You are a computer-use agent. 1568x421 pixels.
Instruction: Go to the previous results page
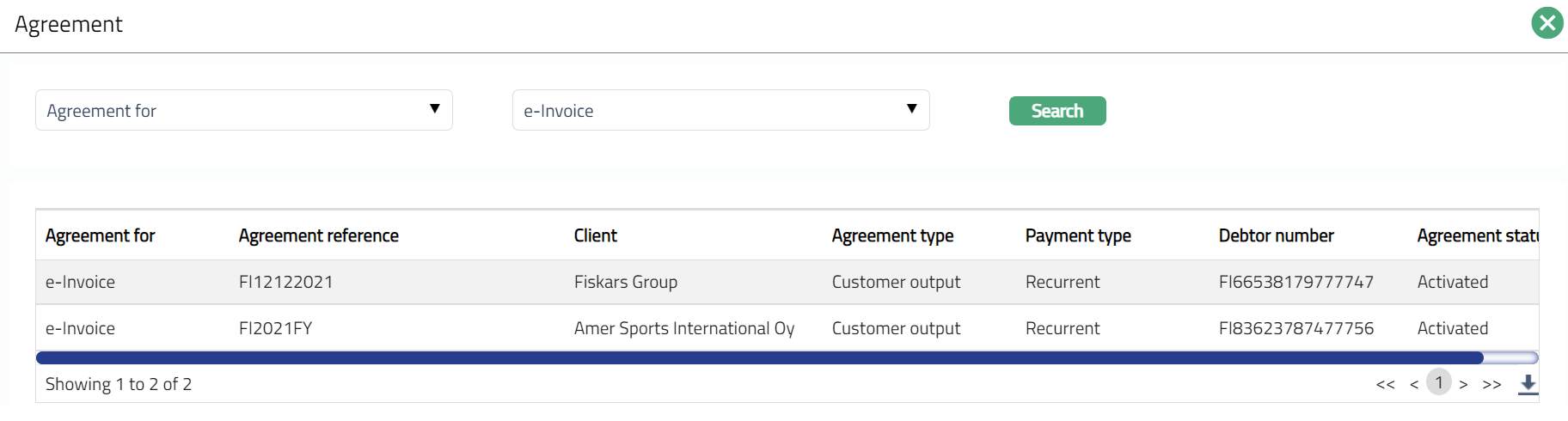tap(1414, 384)
